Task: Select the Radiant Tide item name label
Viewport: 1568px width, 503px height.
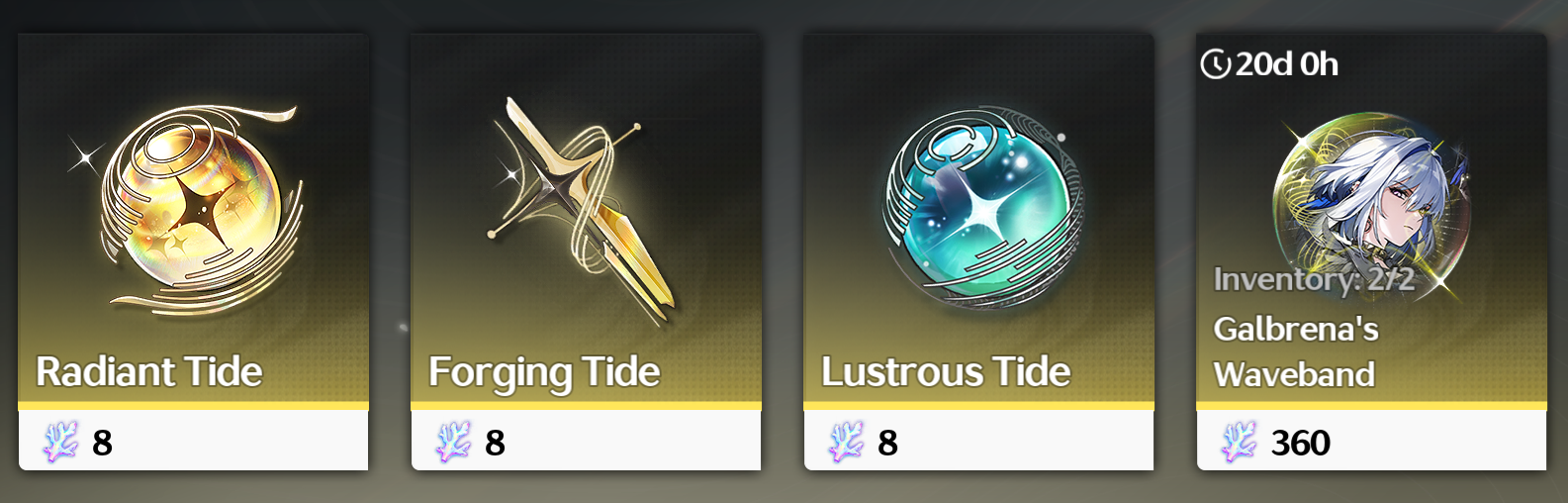Action: click(149, 372)
